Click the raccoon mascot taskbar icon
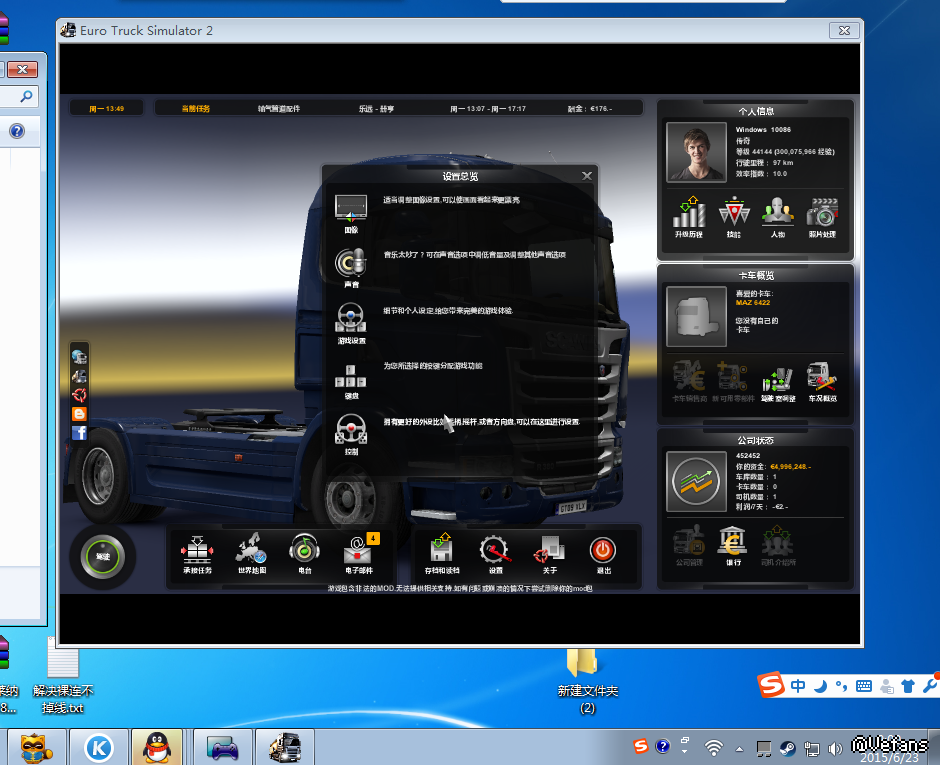 (35, 748)
